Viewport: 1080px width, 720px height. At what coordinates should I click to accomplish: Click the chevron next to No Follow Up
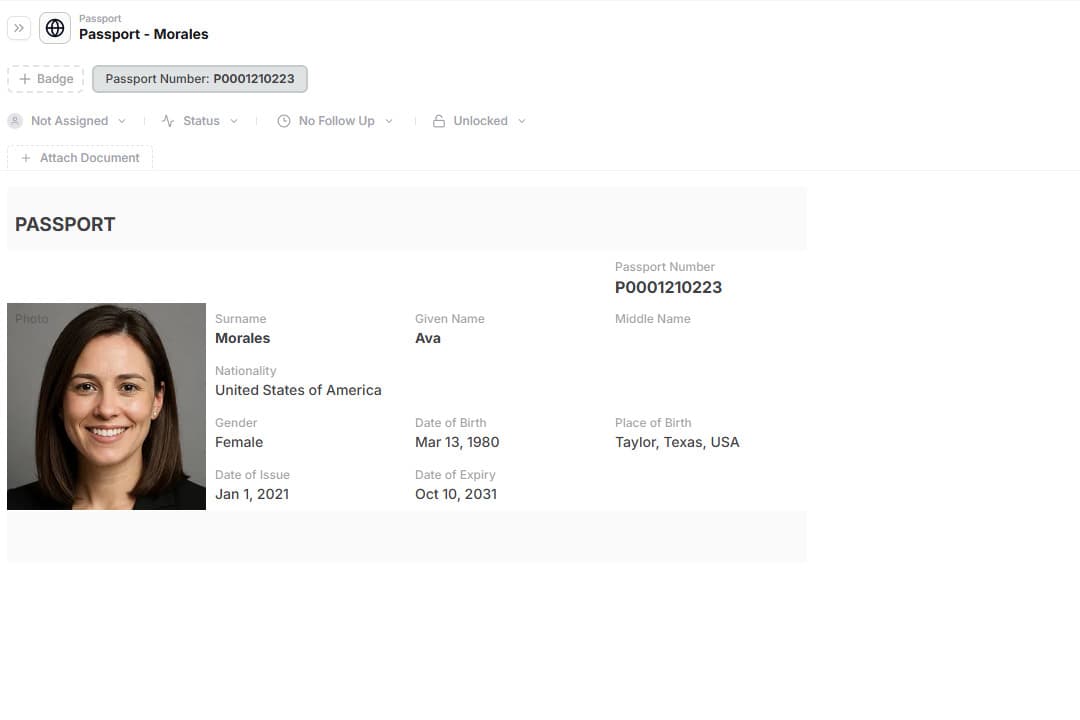[x=389, y=121]
